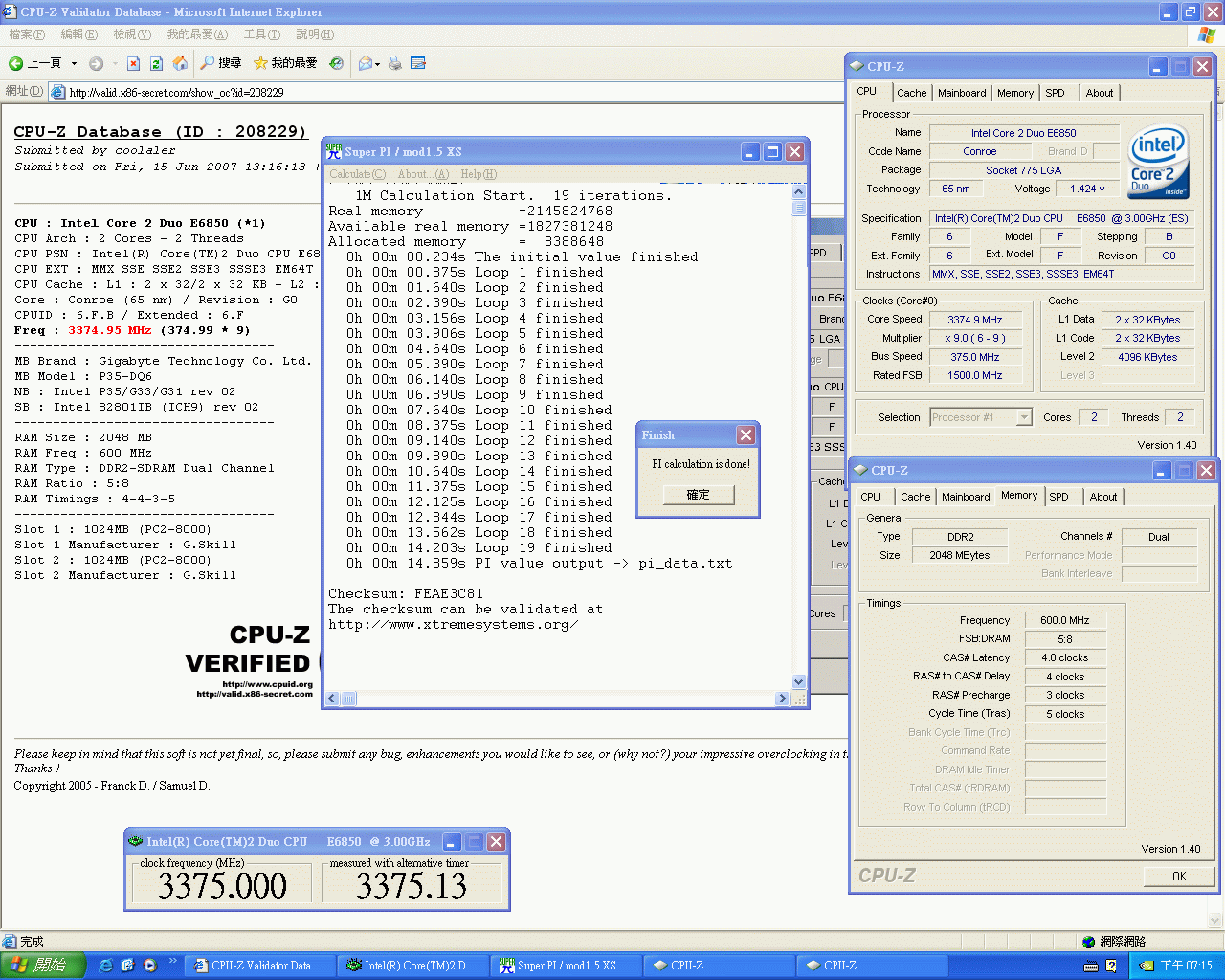Click the Stop loading icon in IE toolbar

pos(133,64)
